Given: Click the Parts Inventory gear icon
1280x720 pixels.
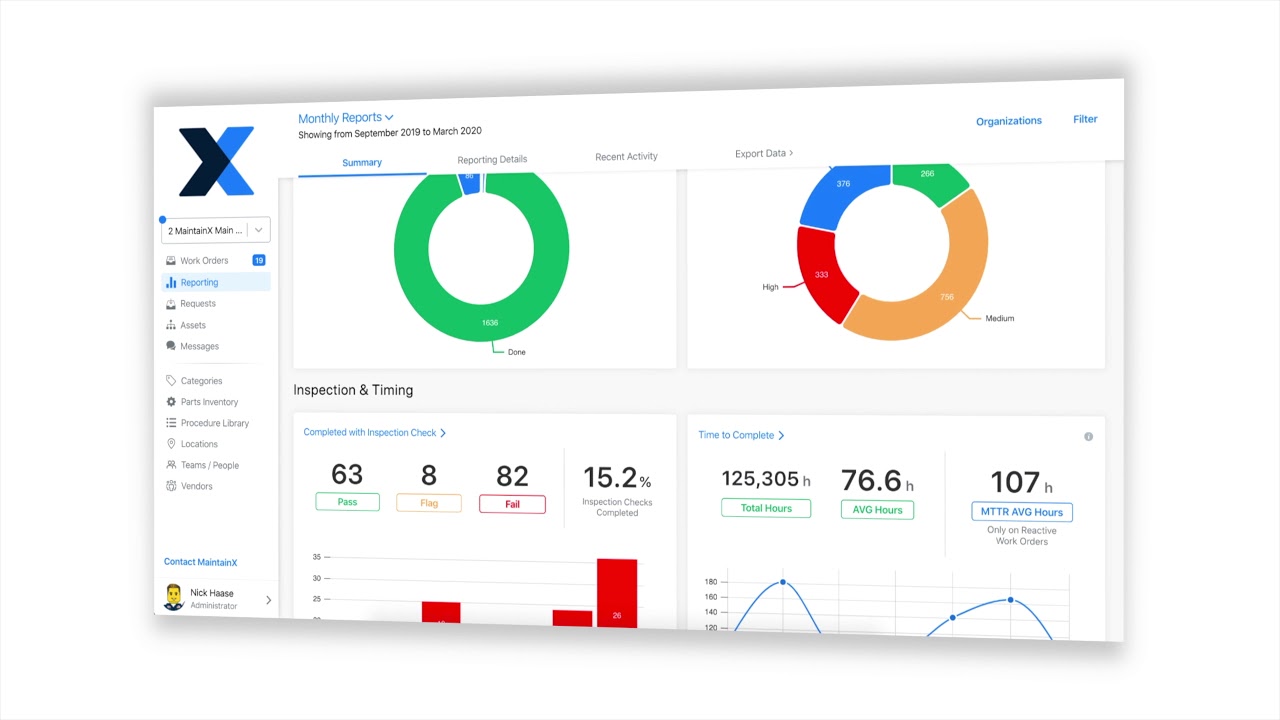Looking at the screenshot, I should (x=171, y=402).
